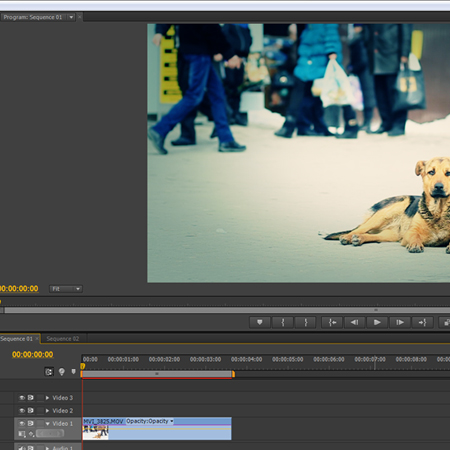The width and height of the screenshot is (450, 450).
Task: Click the dog video frame in Program monitor
Action: click(x=299, y=153)
